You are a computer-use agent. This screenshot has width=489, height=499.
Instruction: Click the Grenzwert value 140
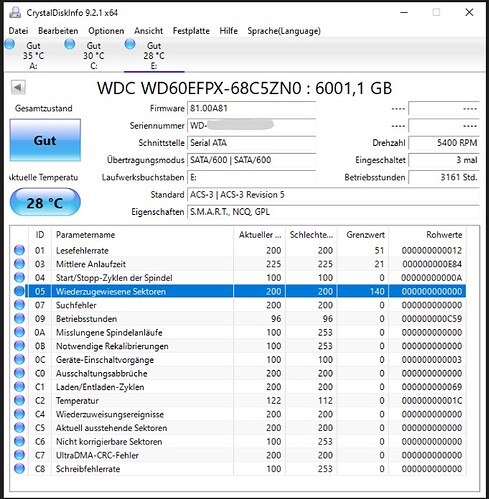click(377, 291)
